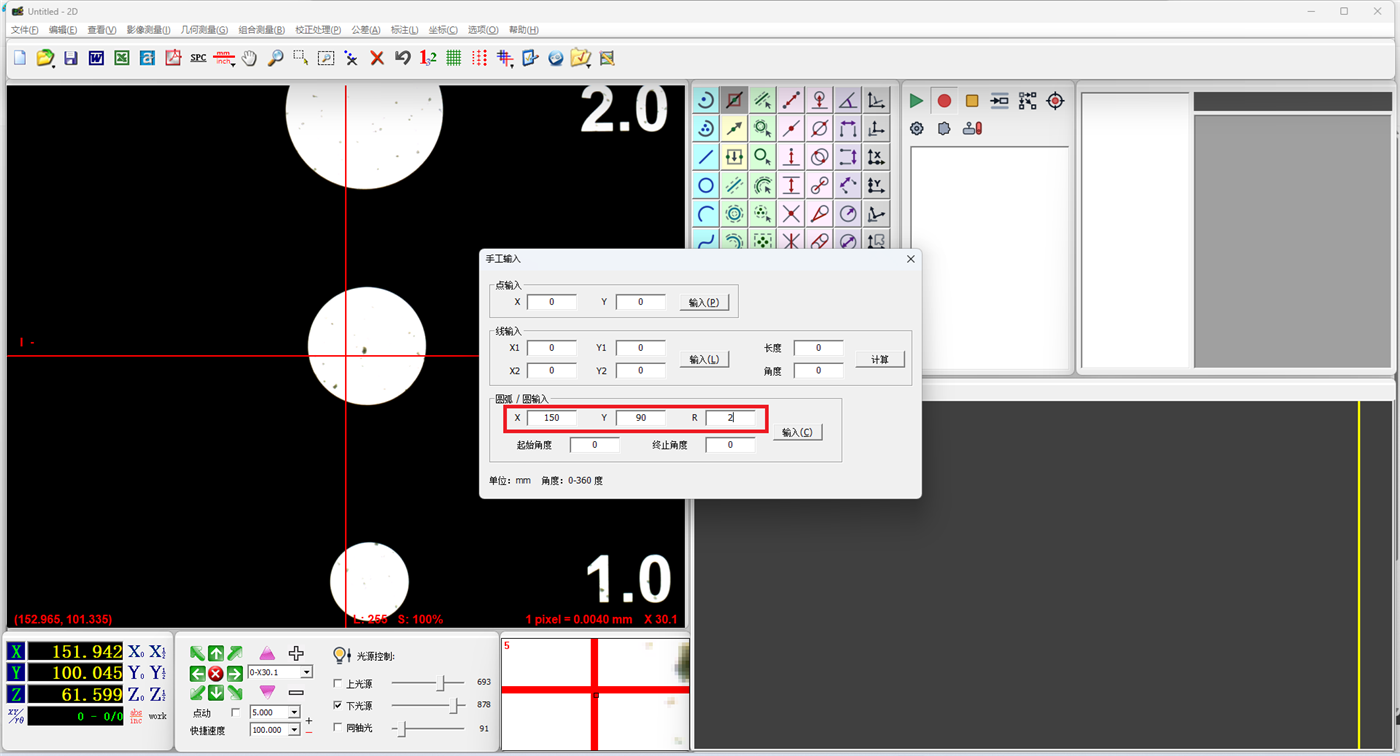Open the 5.000 jog step dropdown
Image resolution: width=1400 pixels, height=756 pixels.
pyautogui.click(x=294, y=712)
